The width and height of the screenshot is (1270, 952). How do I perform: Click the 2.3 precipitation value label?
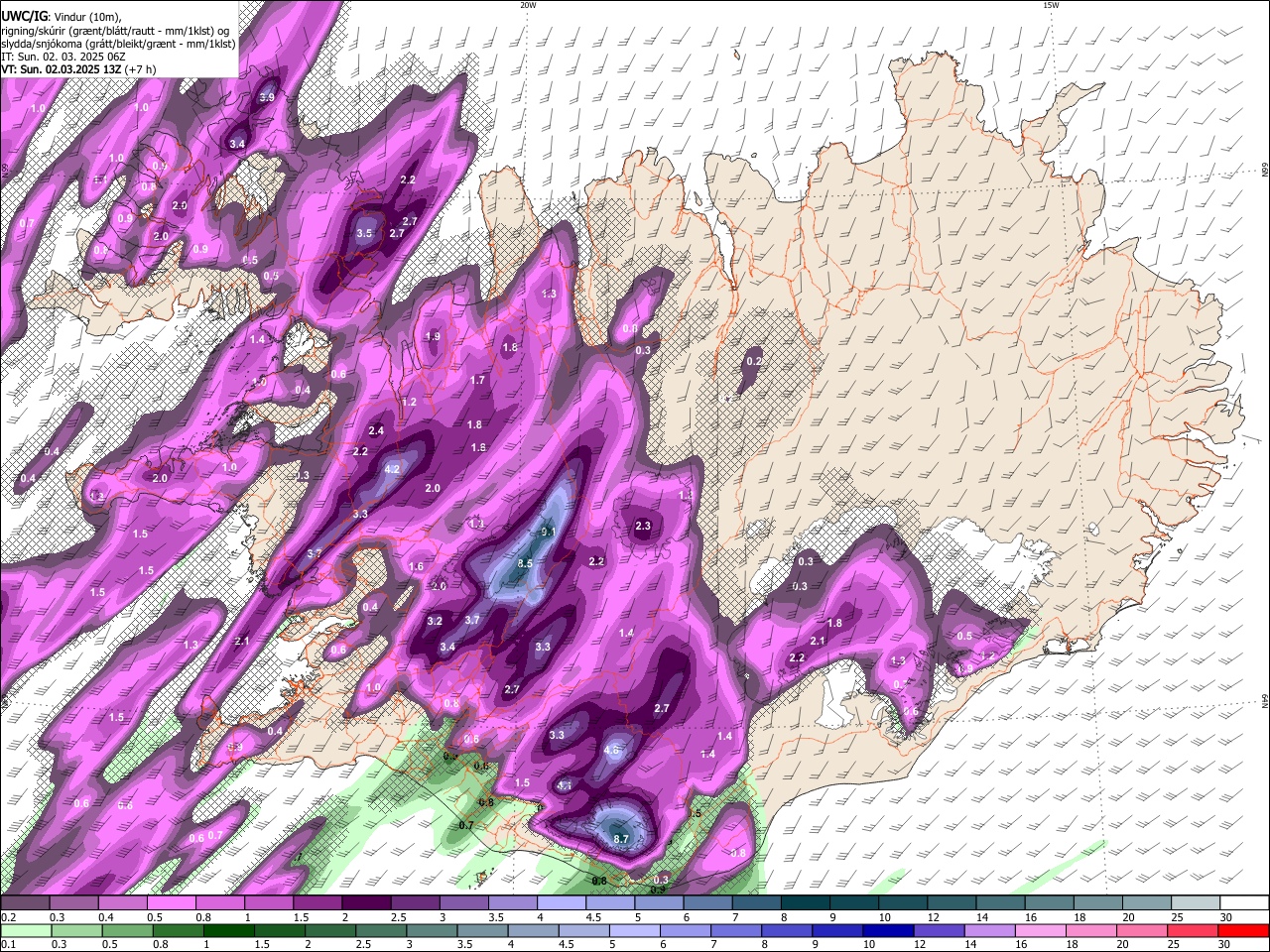click(643, 526)
